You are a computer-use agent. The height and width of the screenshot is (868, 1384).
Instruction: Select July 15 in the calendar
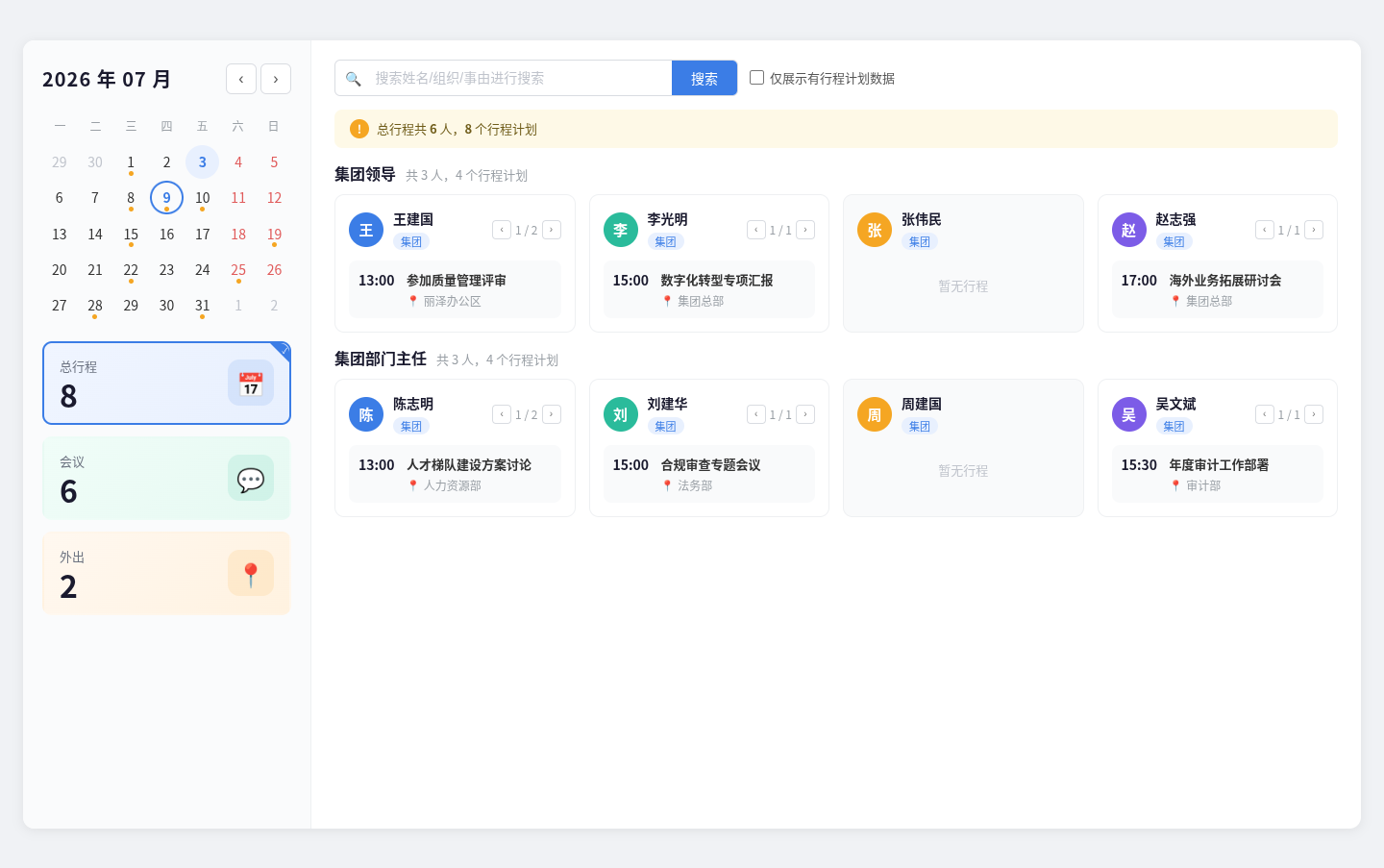tap(131, 235)
